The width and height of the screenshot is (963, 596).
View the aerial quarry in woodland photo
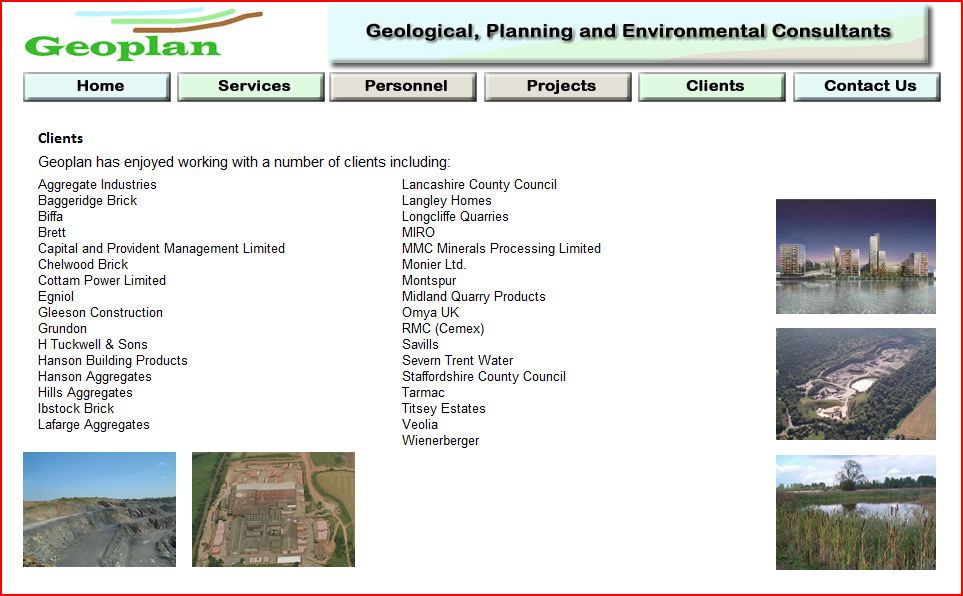pyautogui.click(x=856, y=383)
